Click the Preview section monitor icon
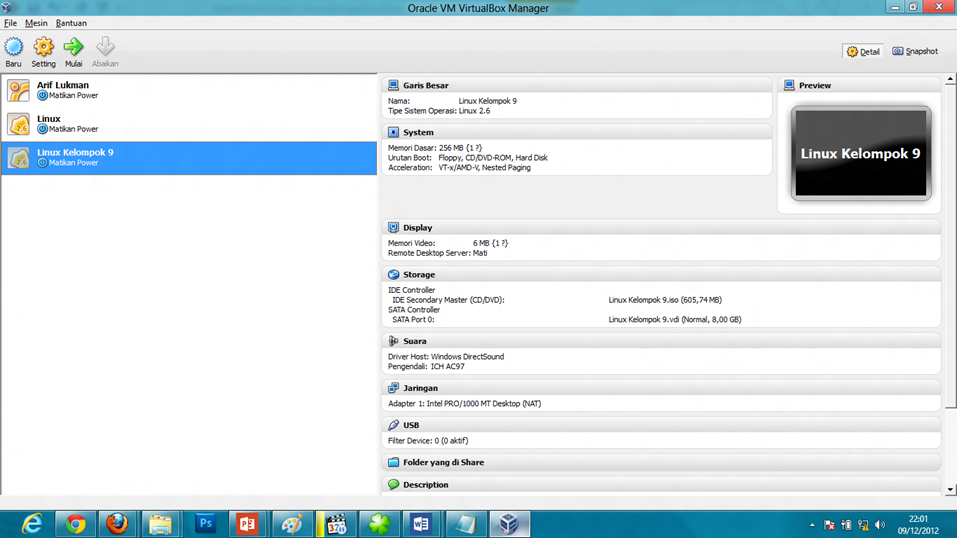957x538 pixels. click(x=789, y=85)
